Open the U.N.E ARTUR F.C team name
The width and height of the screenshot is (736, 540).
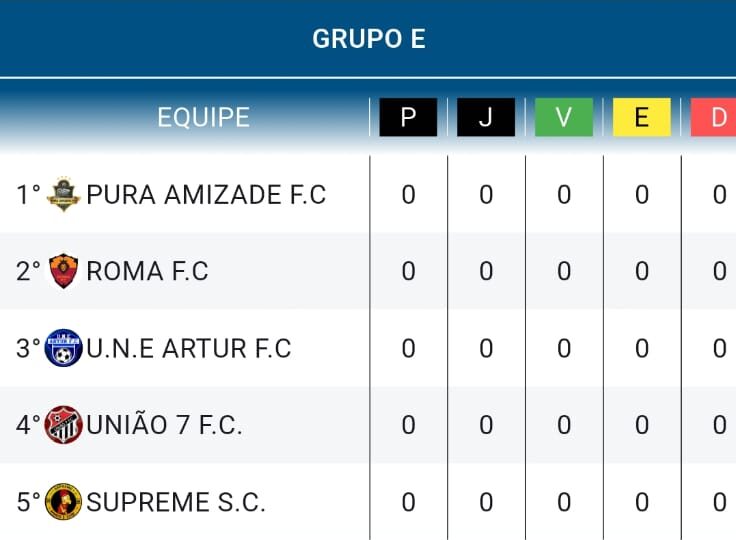pyautogui.click(x=189, y=348)
